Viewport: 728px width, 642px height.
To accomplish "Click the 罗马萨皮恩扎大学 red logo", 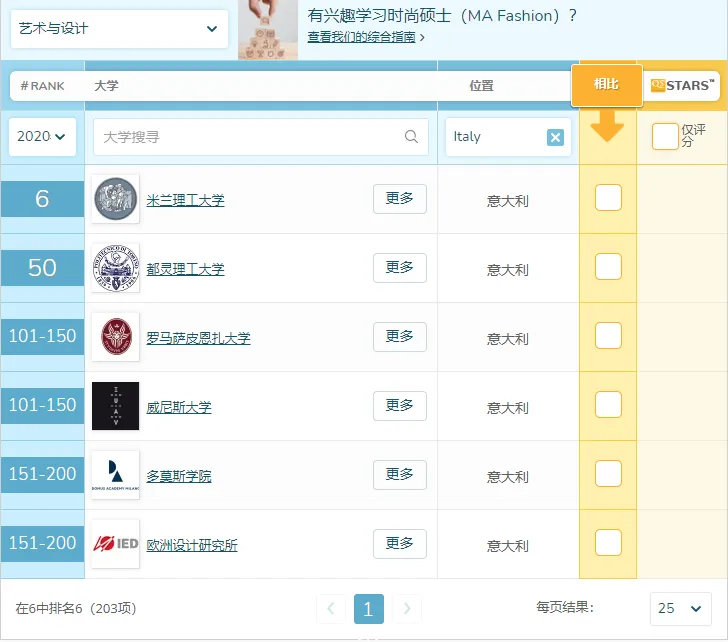I will tap(116, 337).
